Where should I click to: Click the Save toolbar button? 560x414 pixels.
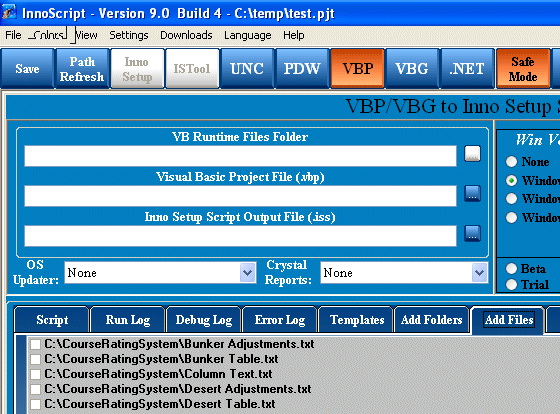tap(28, 69)
